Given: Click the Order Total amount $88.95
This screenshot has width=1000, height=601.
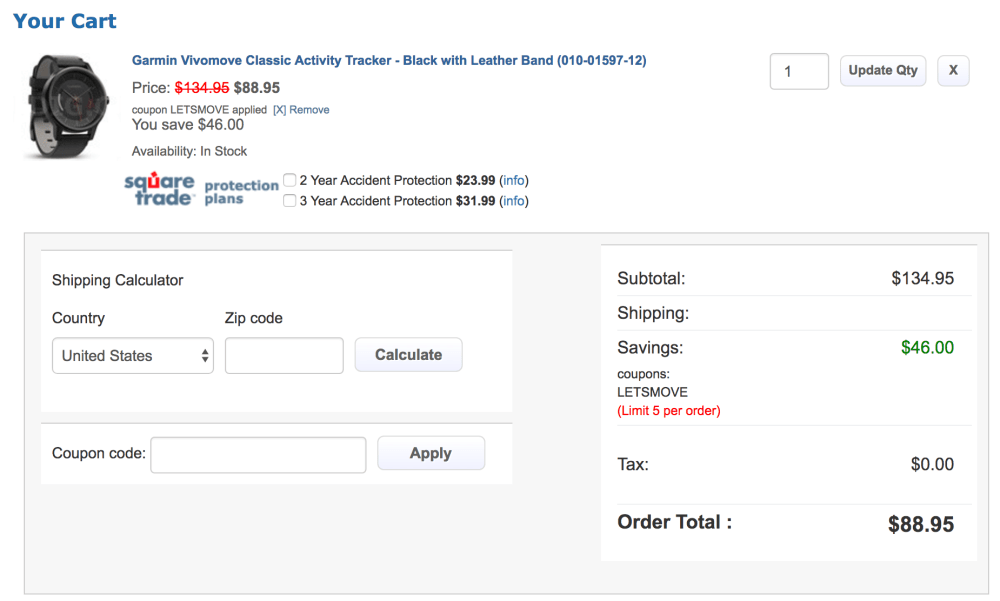Looking at the screenshot, I should tap(921, 524).
